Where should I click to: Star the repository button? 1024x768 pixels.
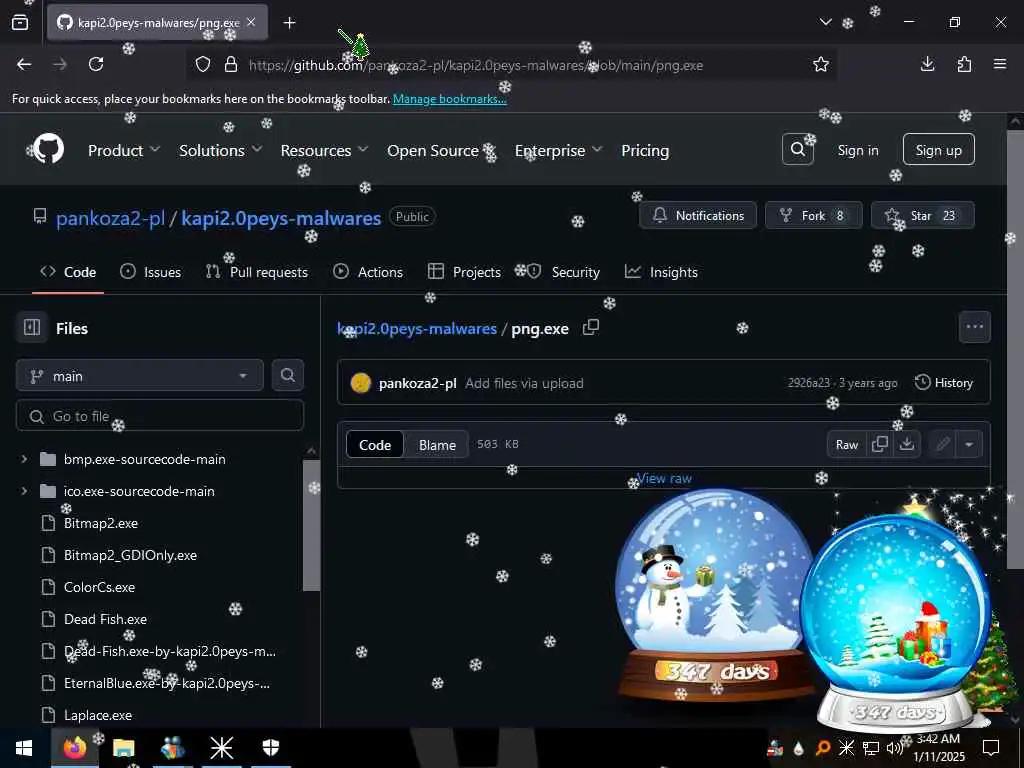coord(923,216)
